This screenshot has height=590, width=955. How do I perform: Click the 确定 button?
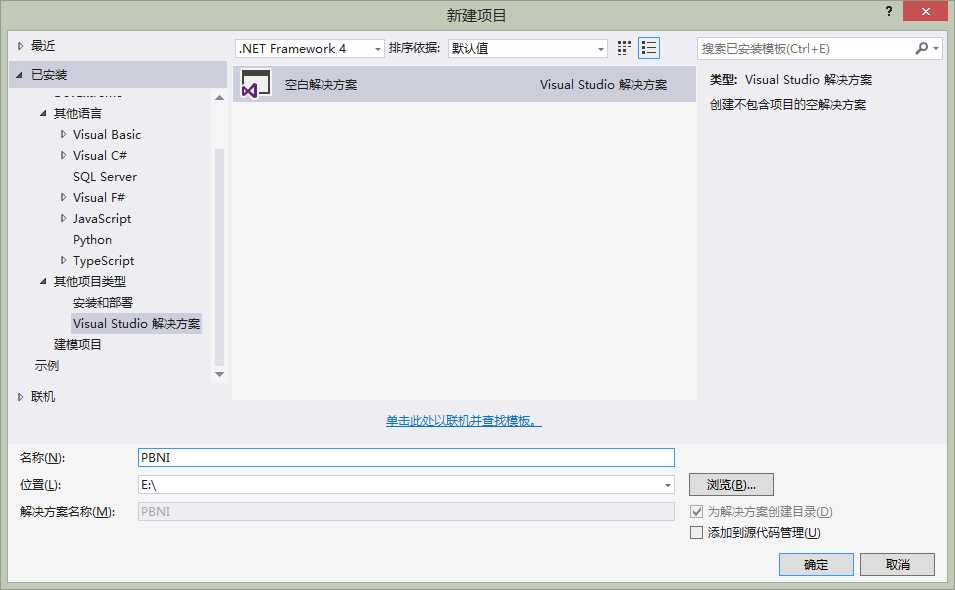point(816,564)
